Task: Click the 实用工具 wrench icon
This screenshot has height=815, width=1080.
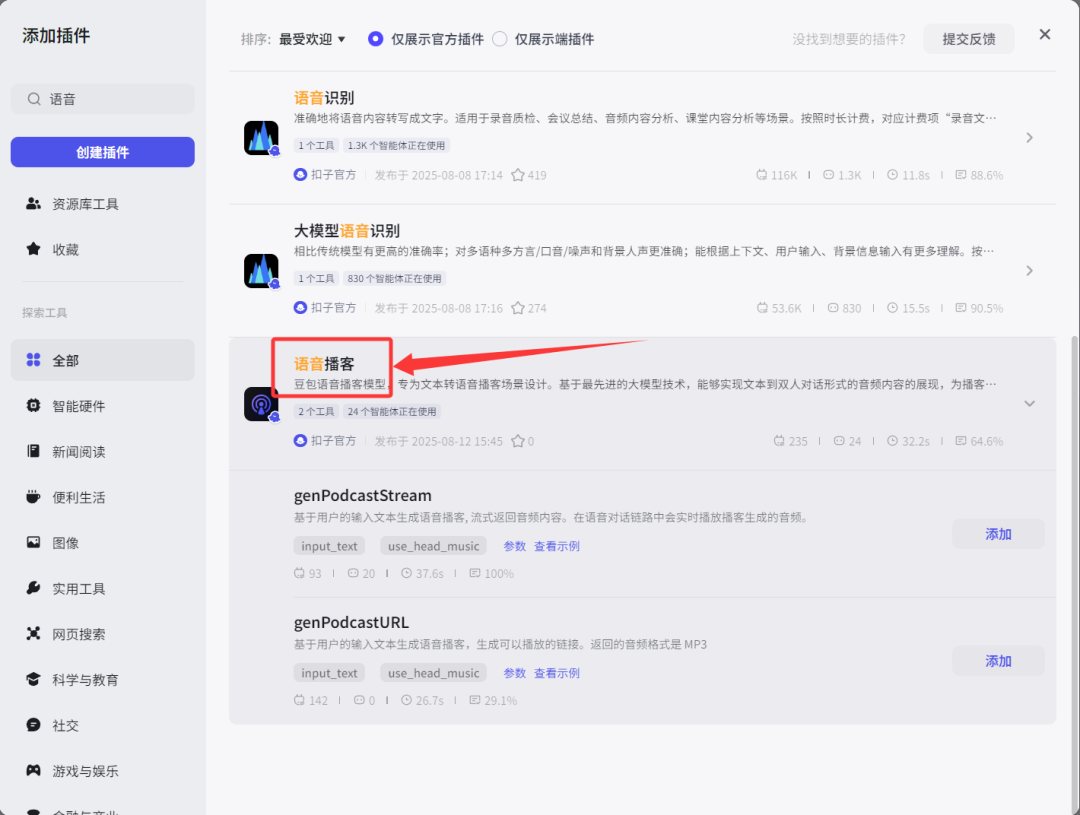Action: click(33, 588)
